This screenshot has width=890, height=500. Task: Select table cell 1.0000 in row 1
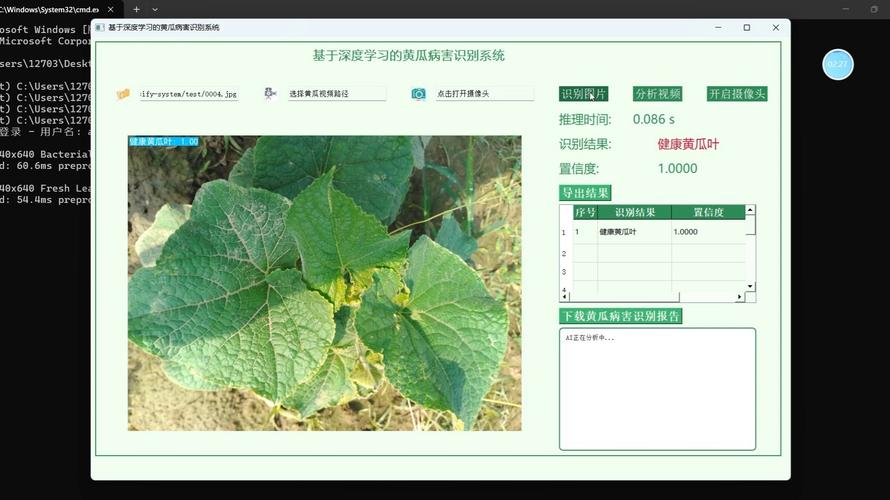pos(708,232)
